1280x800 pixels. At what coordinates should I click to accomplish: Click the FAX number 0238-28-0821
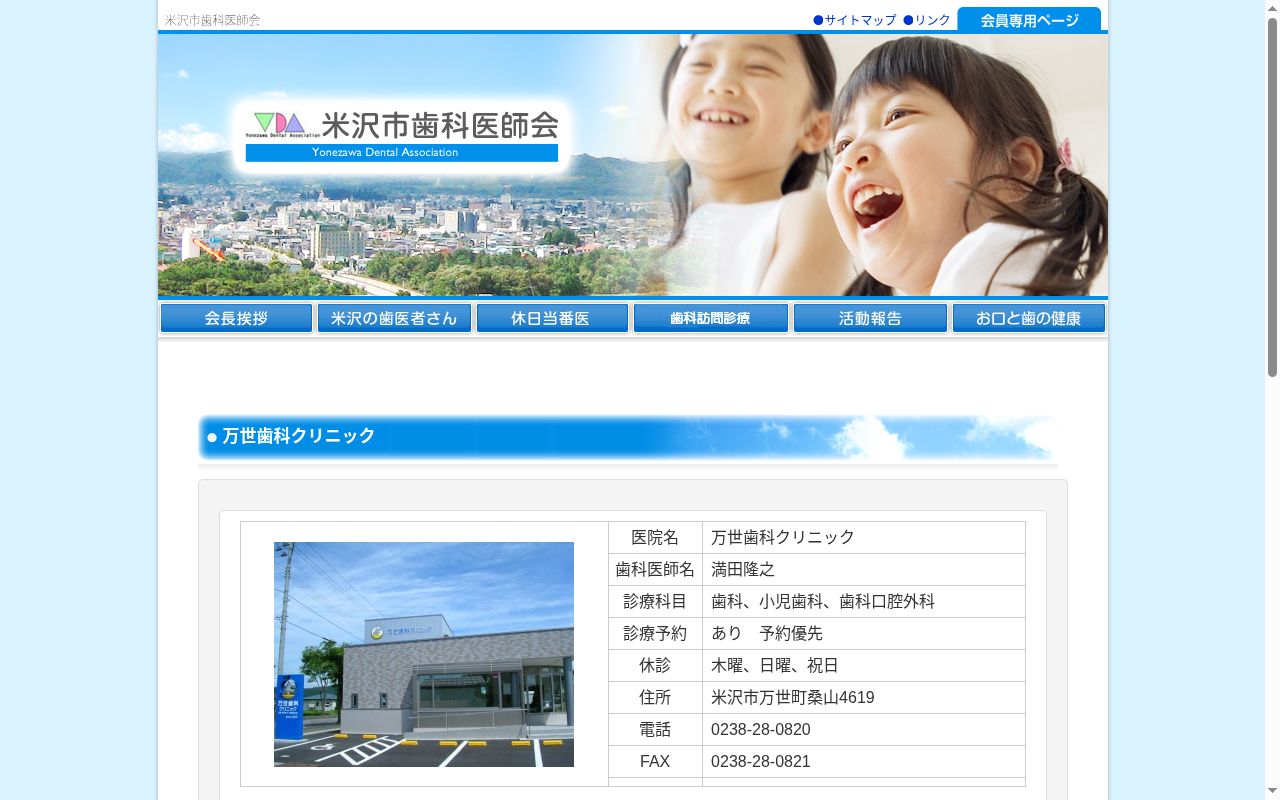click(761, 762)
